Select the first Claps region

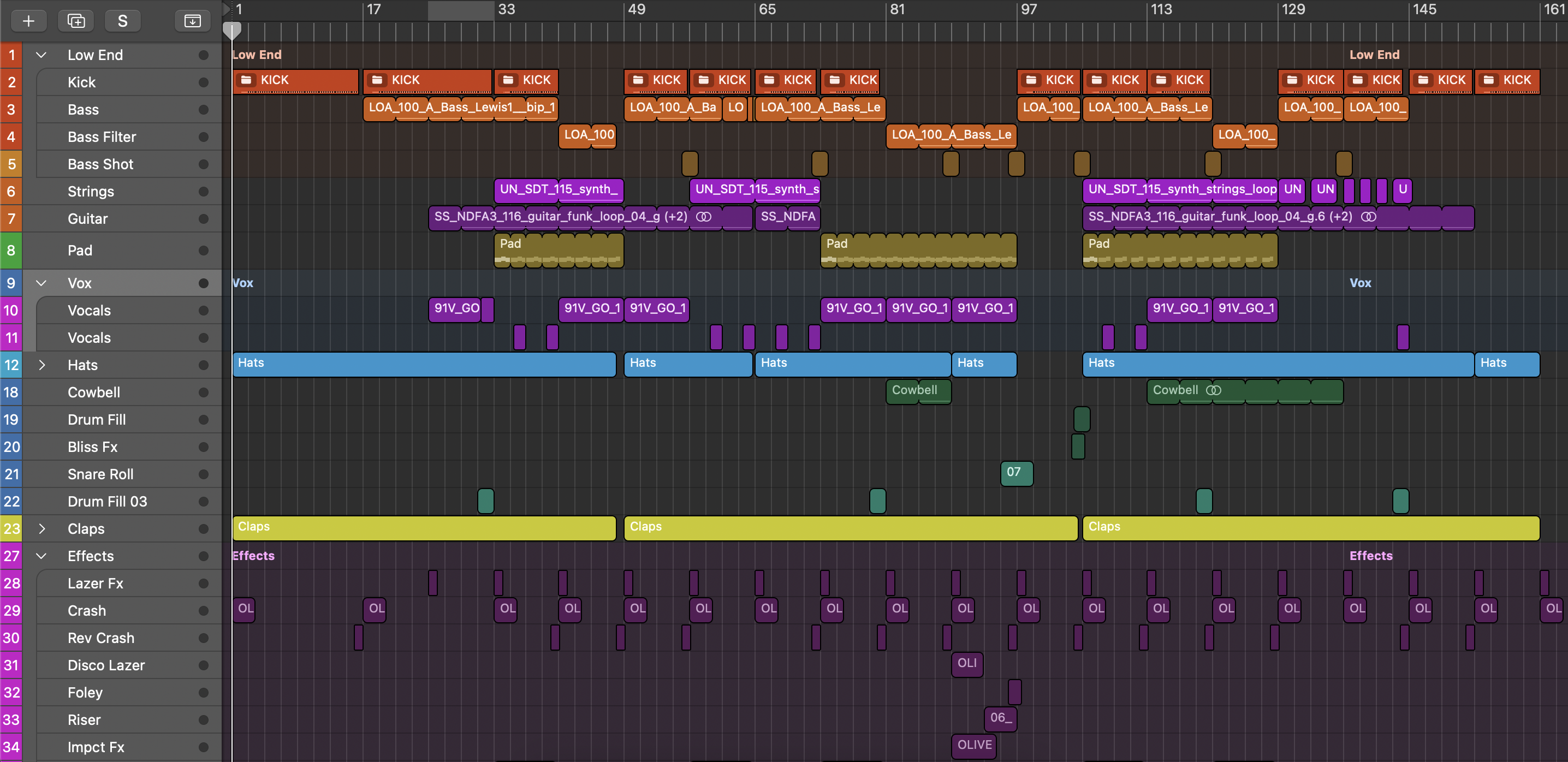click(424, 528)
